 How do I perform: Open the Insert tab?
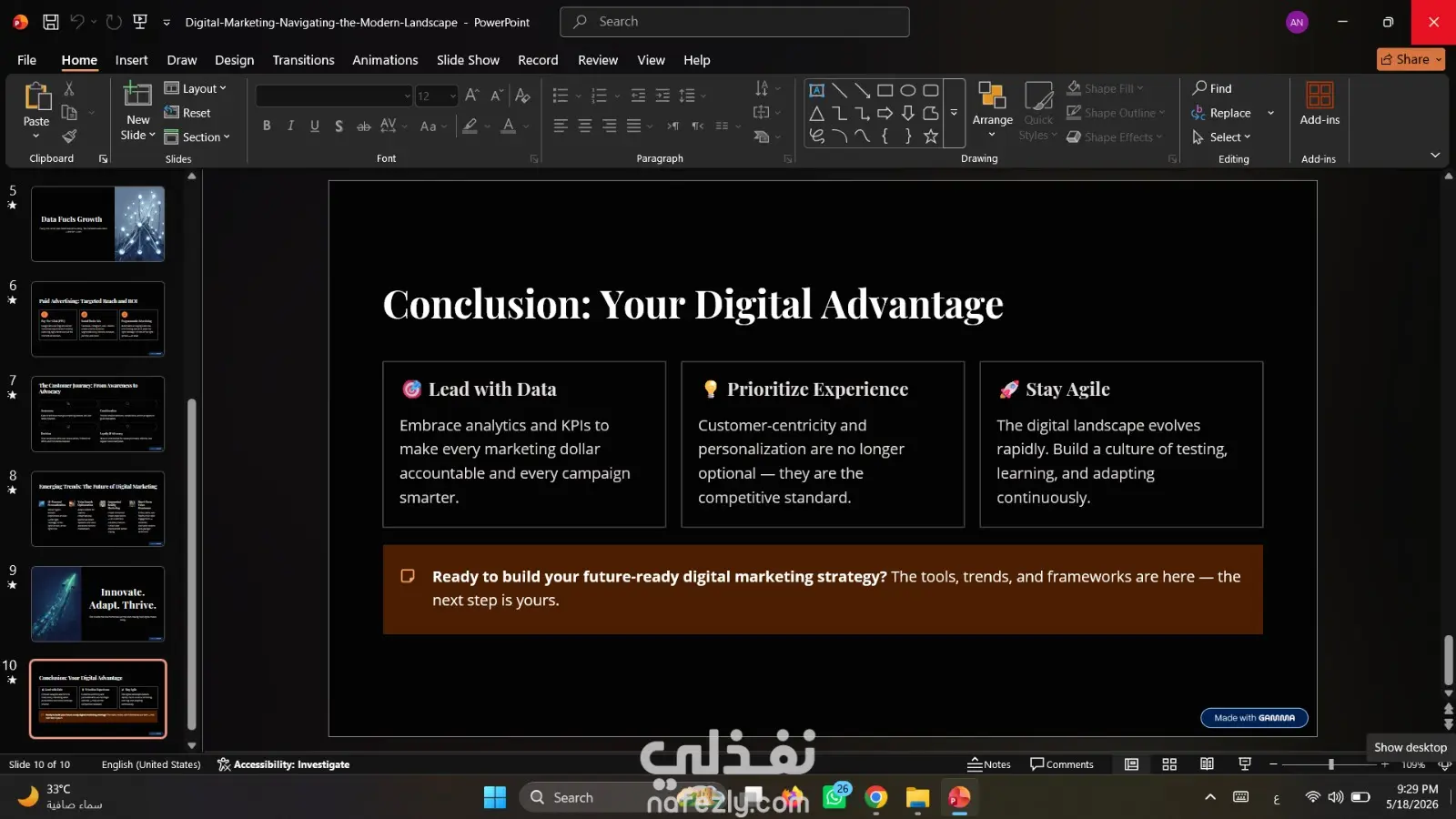coord(131,60)
